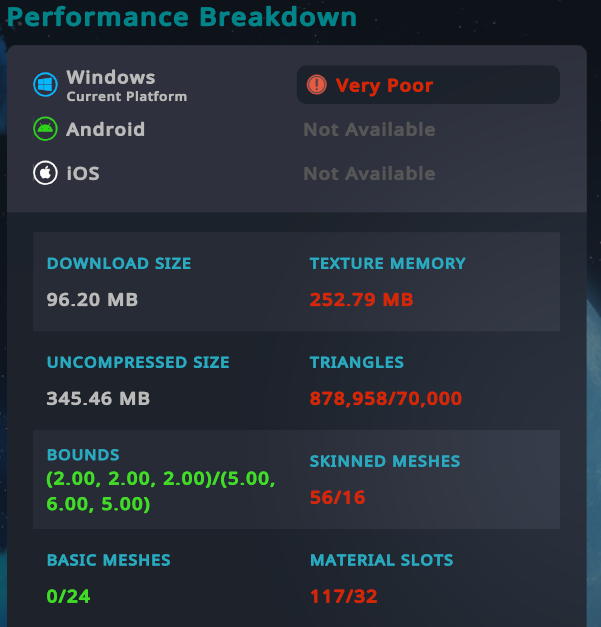
Task: Click the iOS Not Available status
Action: [369, 174]
